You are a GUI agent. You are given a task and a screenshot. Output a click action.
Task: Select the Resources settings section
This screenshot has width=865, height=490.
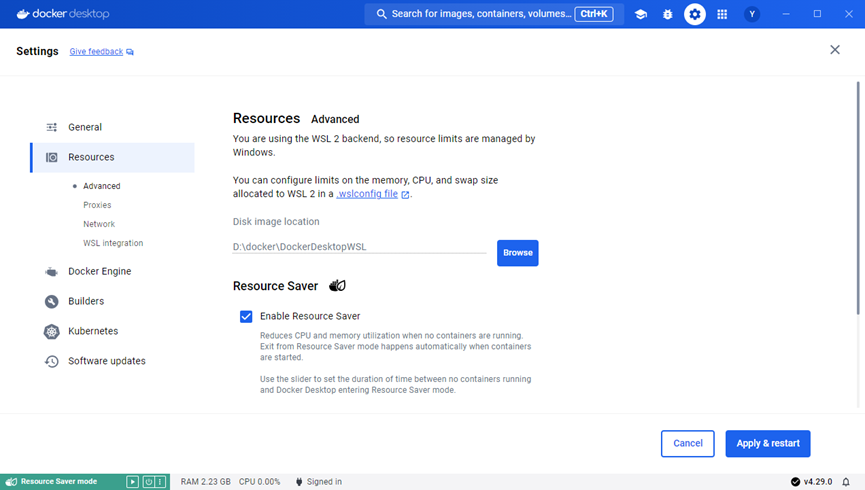(91, 157)
